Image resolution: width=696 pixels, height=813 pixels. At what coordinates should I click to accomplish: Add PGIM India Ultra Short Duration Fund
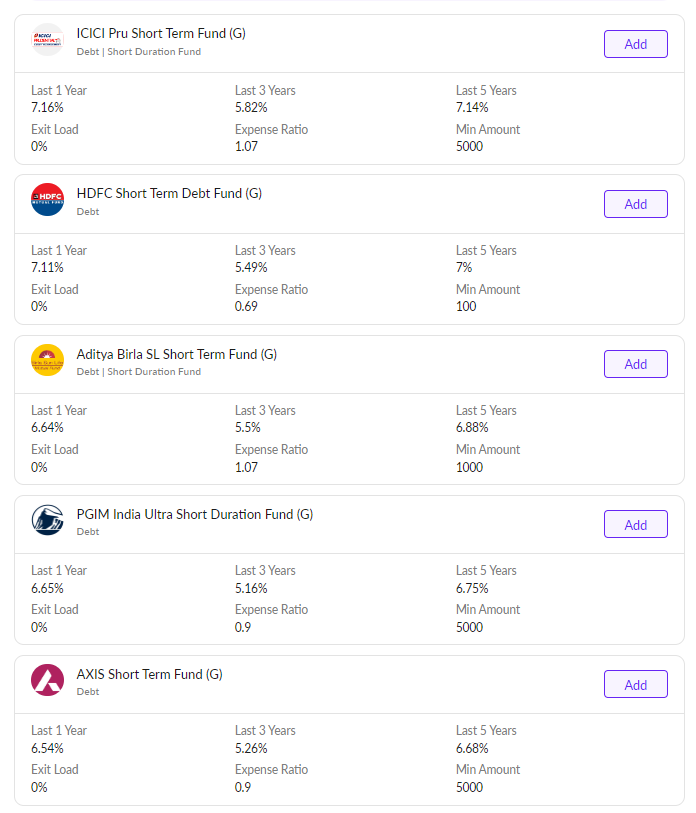tap(635, 525)
